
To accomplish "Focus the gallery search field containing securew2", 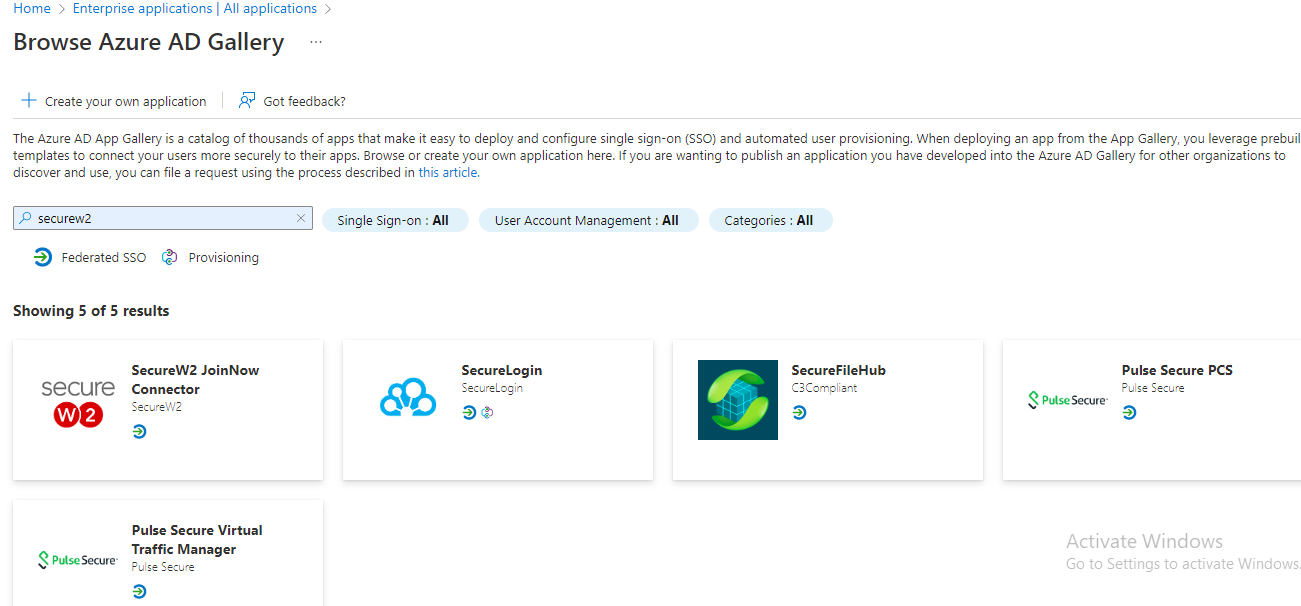I will point(163,218).
